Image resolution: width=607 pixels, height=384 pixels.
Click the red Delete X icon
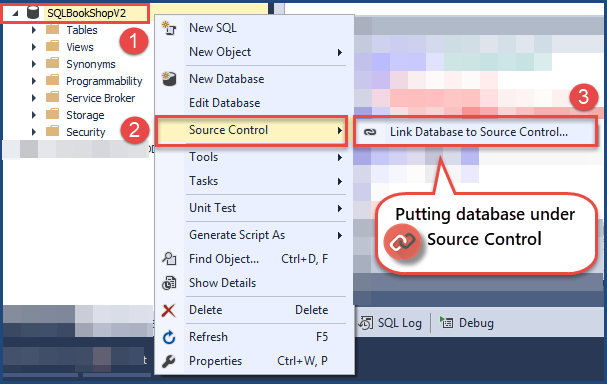[169, 310]
